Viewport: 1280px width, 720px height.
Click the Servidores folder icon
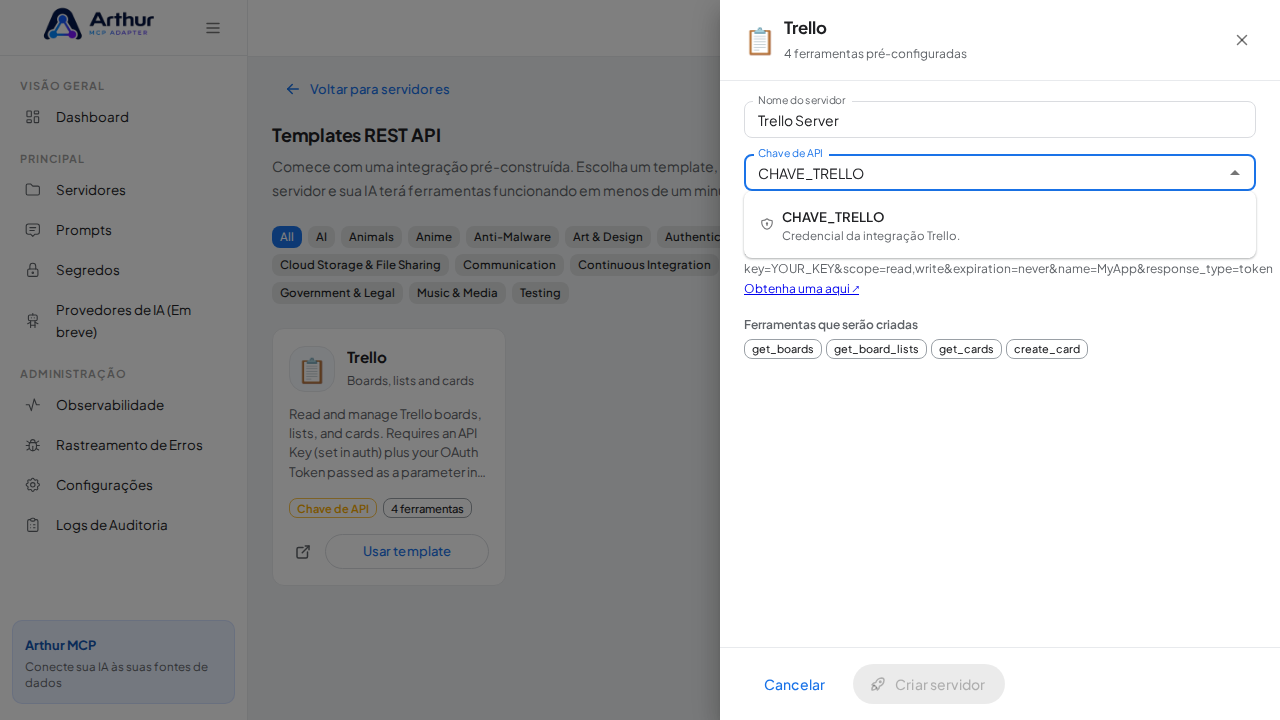[x=33, y=190]
